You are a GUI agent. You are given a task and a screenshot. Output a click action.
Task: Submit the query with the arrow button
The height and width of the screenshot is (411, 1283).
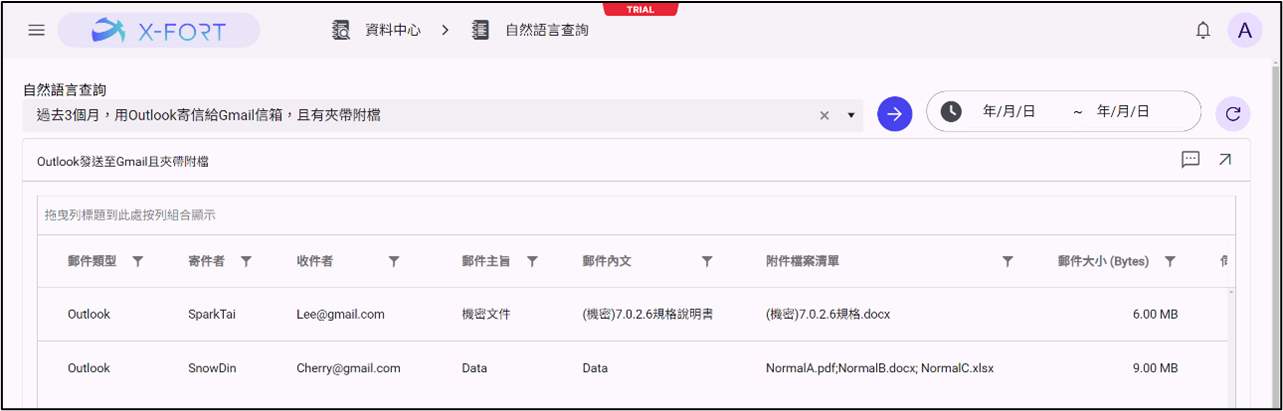[x=895, y=114]
